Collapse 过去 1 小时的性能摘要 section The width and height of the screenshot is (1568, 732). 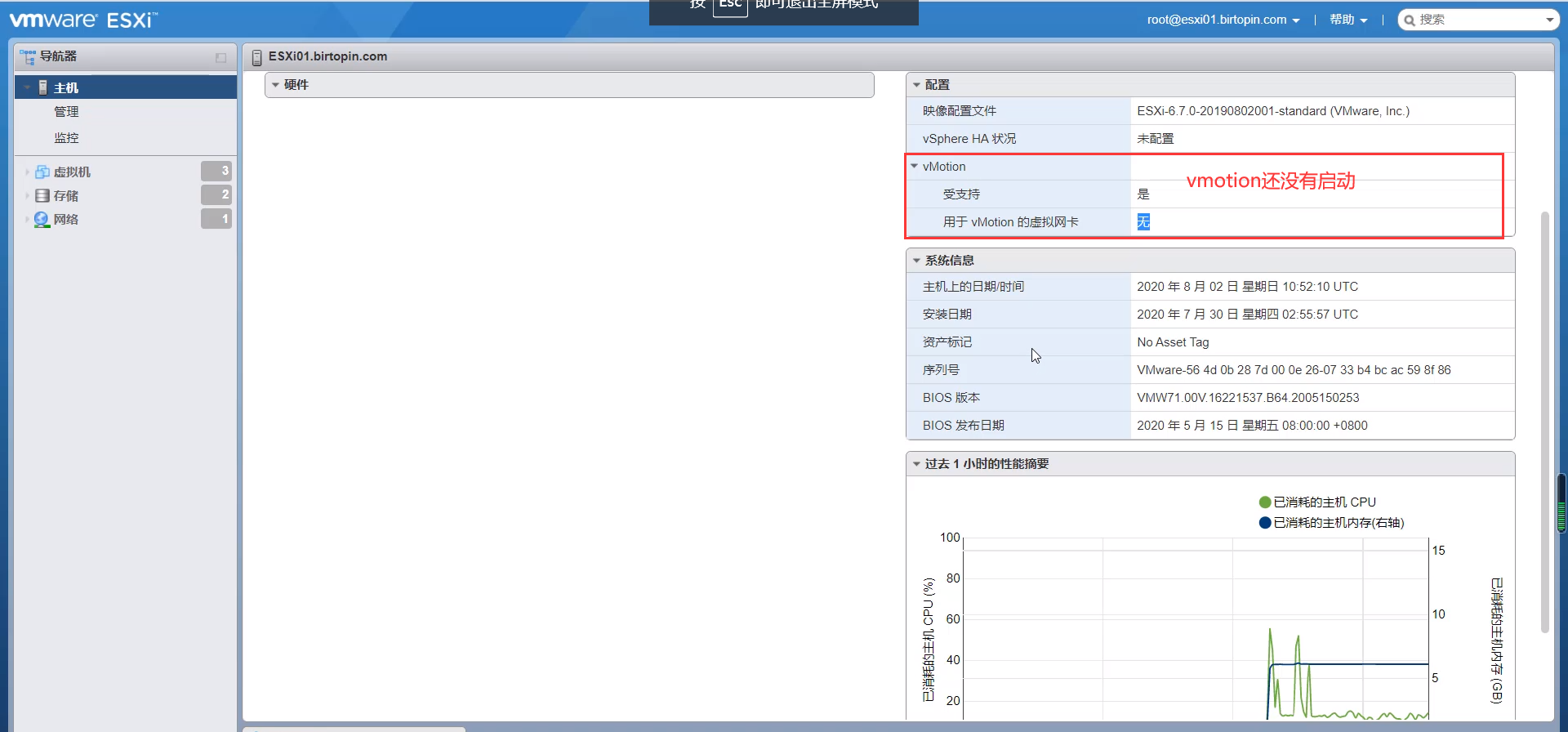(916, 464)
